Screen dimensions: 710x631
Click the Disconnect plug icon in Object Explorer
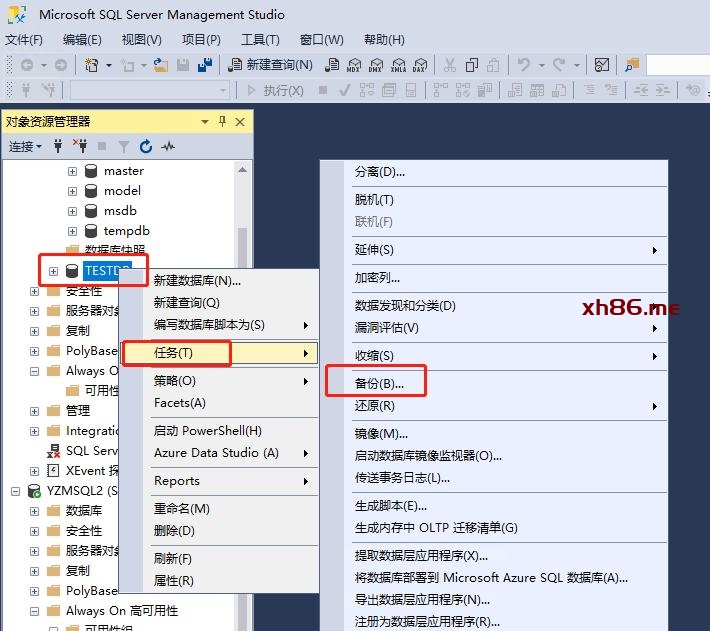tap(80, 147)
